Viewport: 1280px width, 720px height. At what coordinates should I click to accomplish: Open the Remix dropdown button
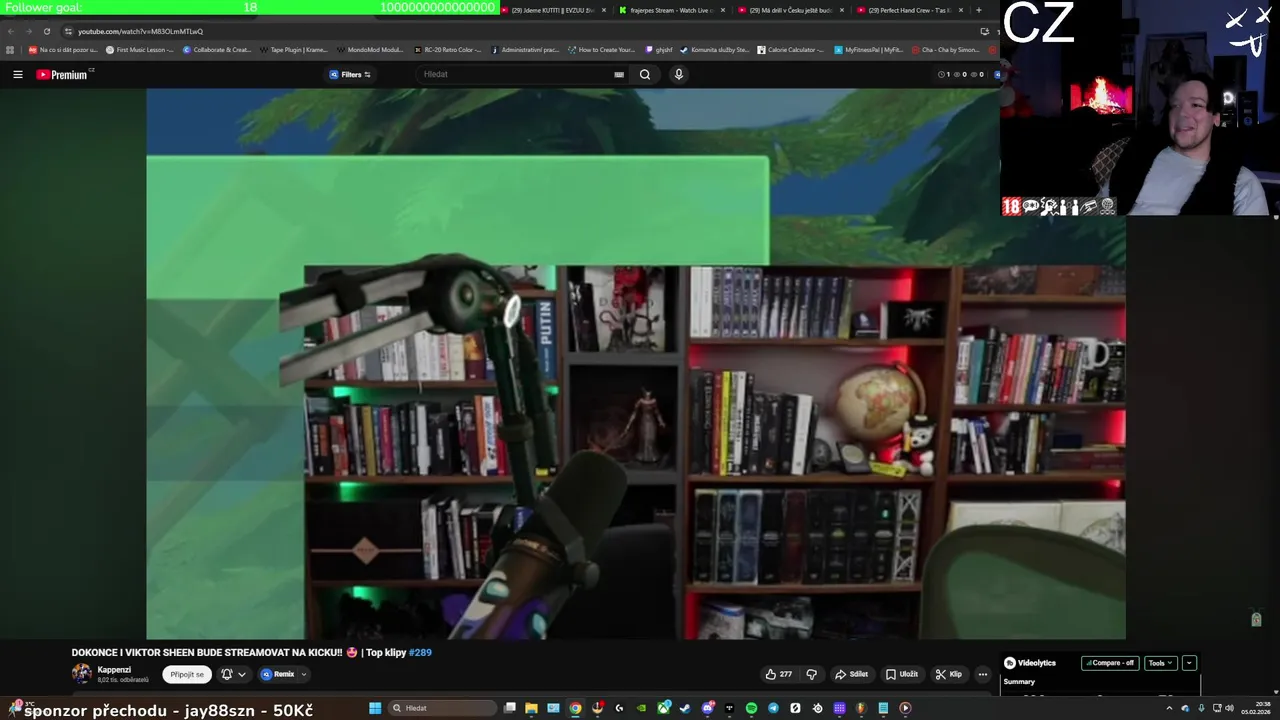284,674
